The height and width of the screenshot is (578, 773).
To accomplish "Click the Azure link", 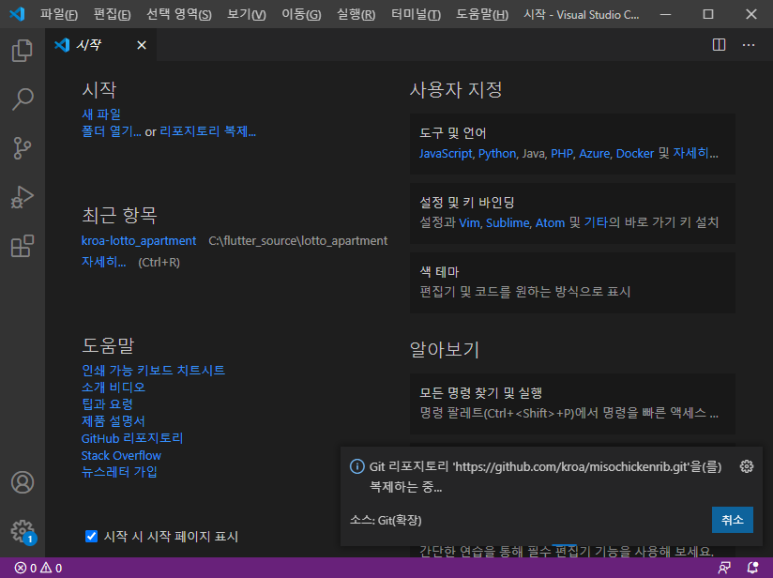I will point(594,153).
